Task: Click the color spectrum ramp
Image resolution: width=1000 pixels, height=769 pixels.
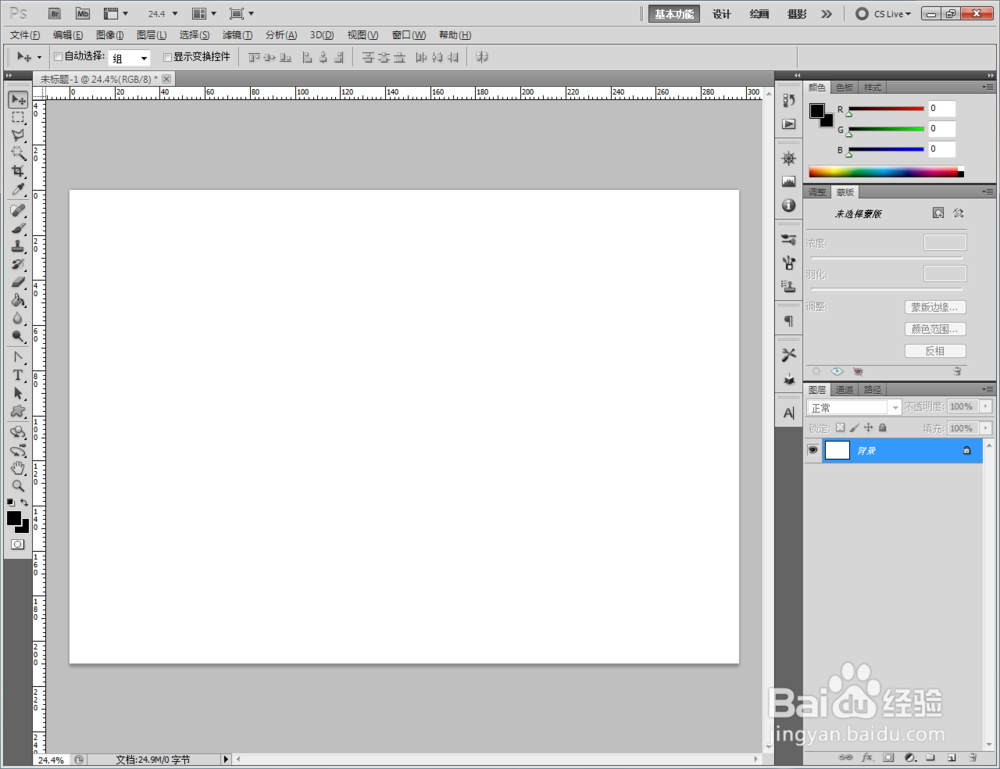Action: point(886,172)
